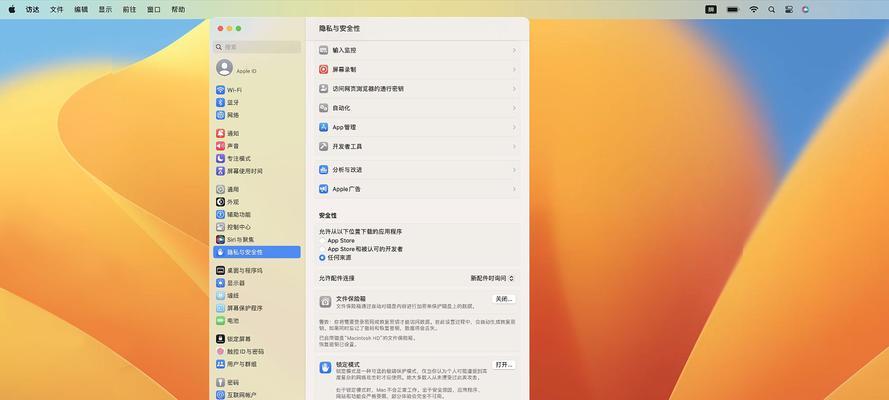
Task: Open the 编辑 menu
Action: (x=81, y=10)
